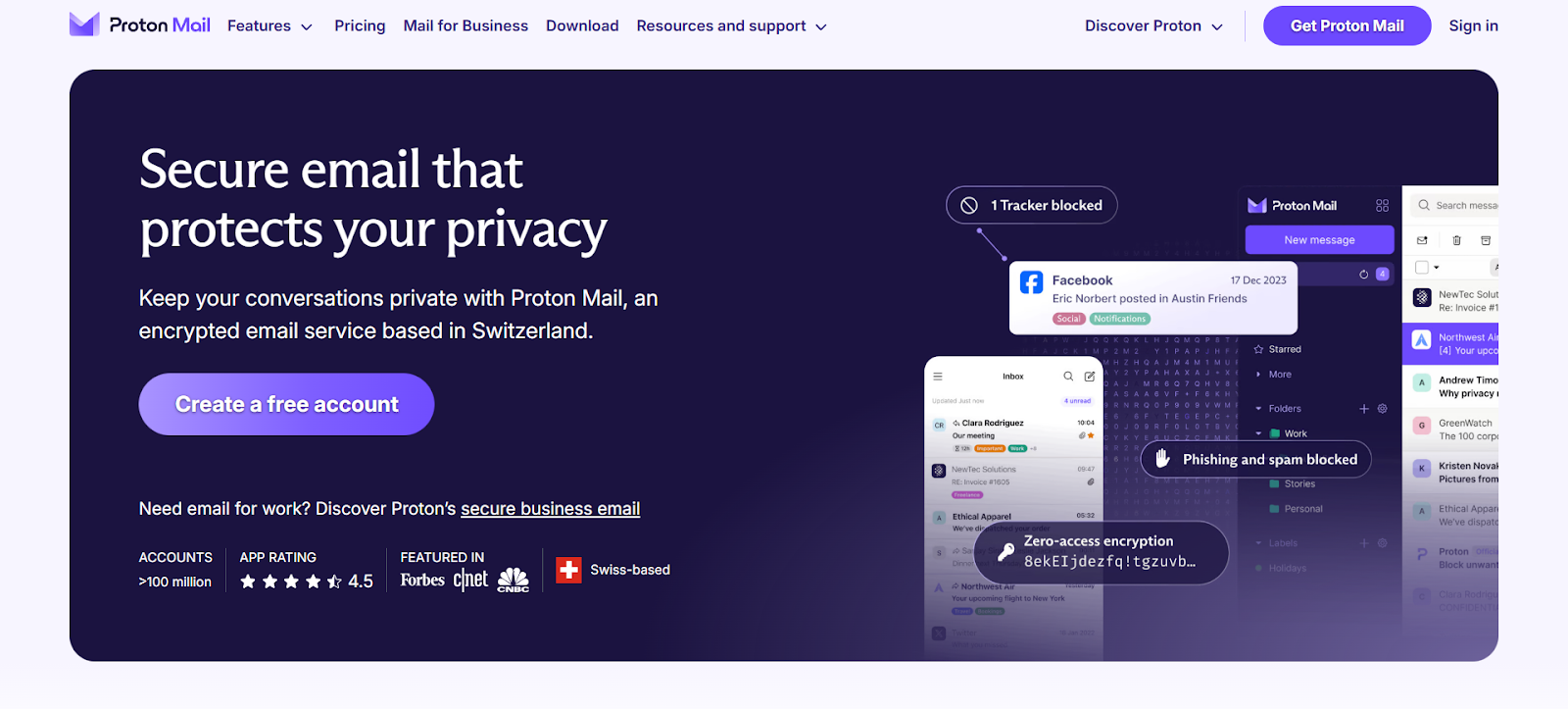
Task: Click the mobile inbox hamburger menu icon
Action: (x=938, y=377)
